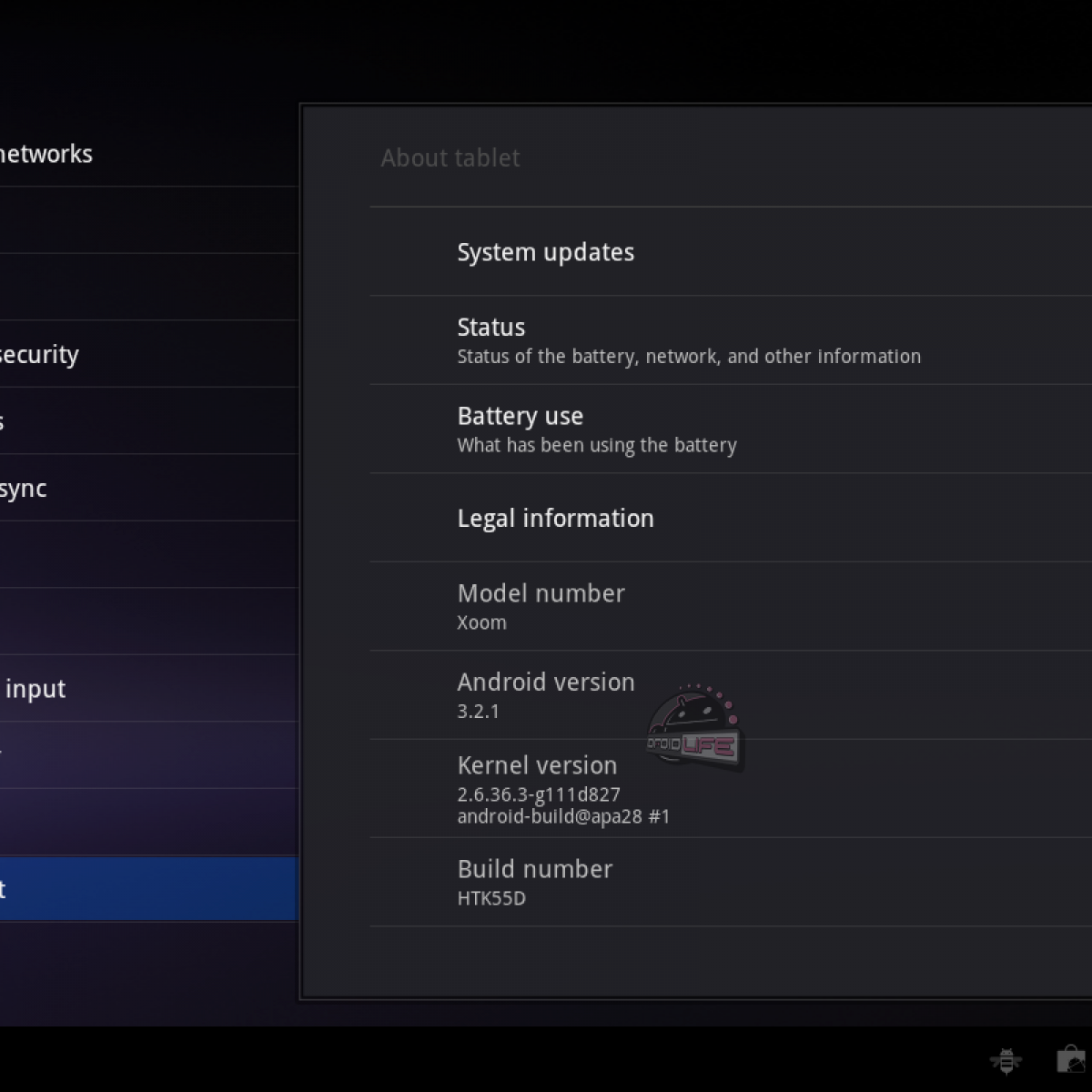The image size is (1092, 1092).
Task: Open Legal information
Action: point(731,518)
